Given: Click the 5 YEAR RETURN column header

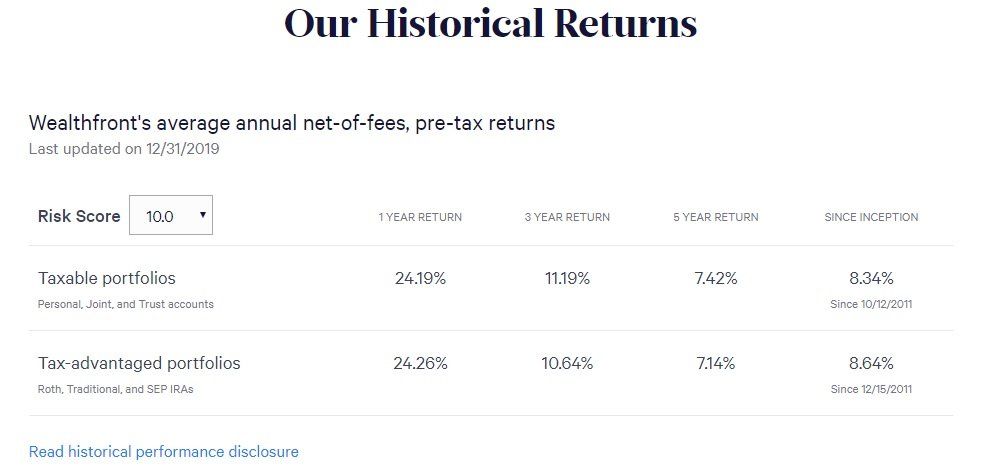Looking at the screenshot, I should pyautogui.click(x=716, y=217).
